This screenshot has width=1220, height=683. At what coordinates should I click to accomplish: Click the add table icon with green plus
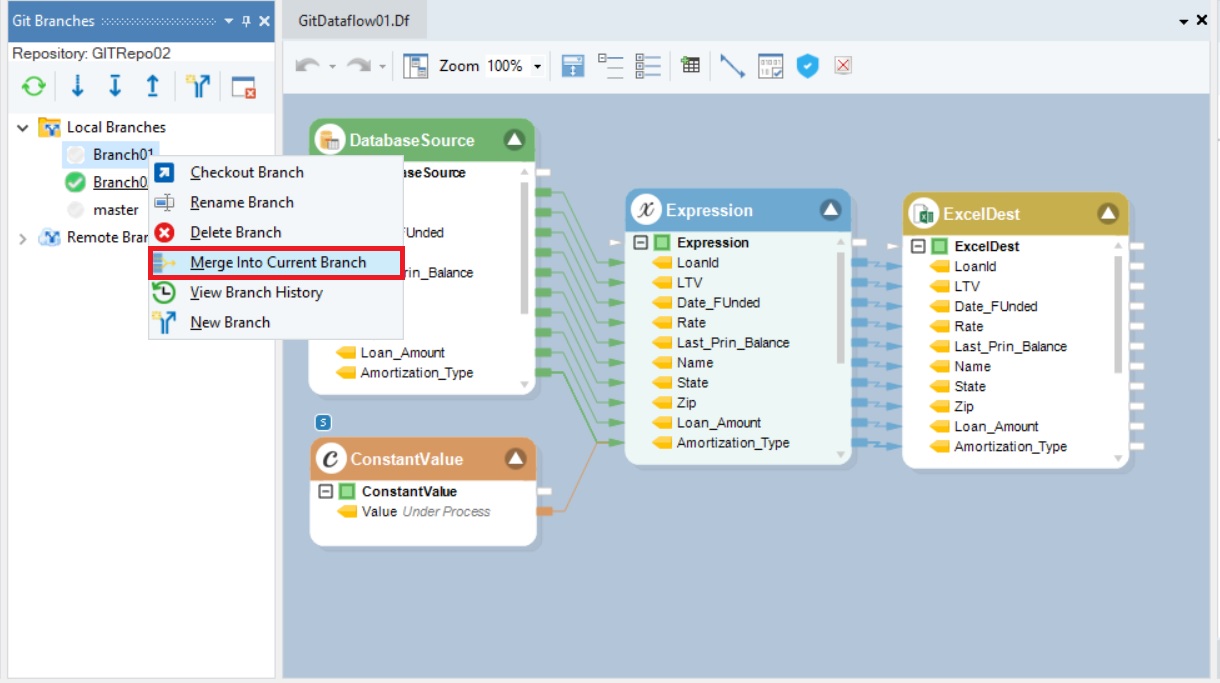click(x=690, y=66)
